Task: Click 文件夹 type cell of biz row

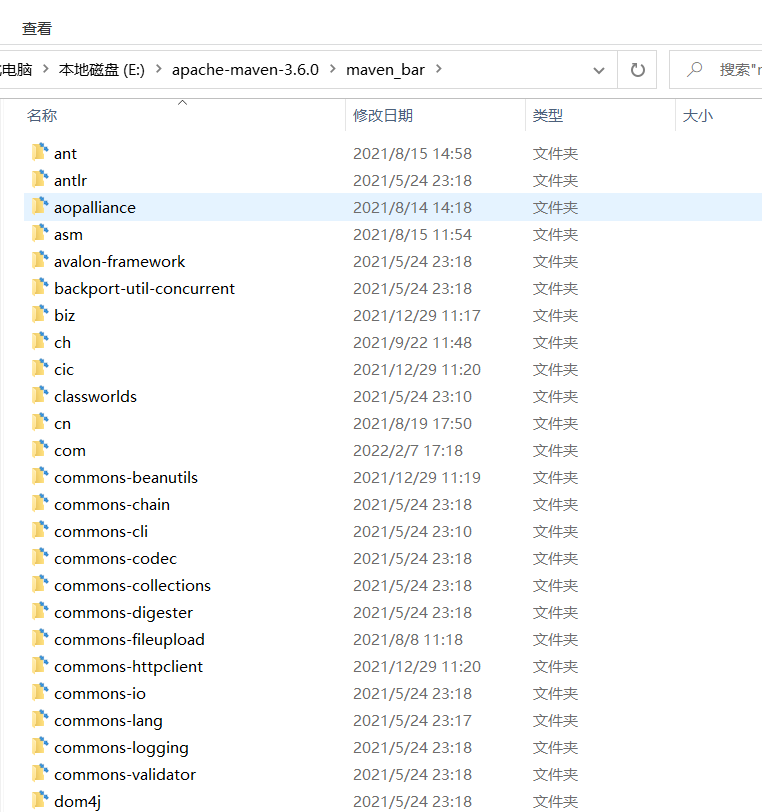Action: [555, 315]
